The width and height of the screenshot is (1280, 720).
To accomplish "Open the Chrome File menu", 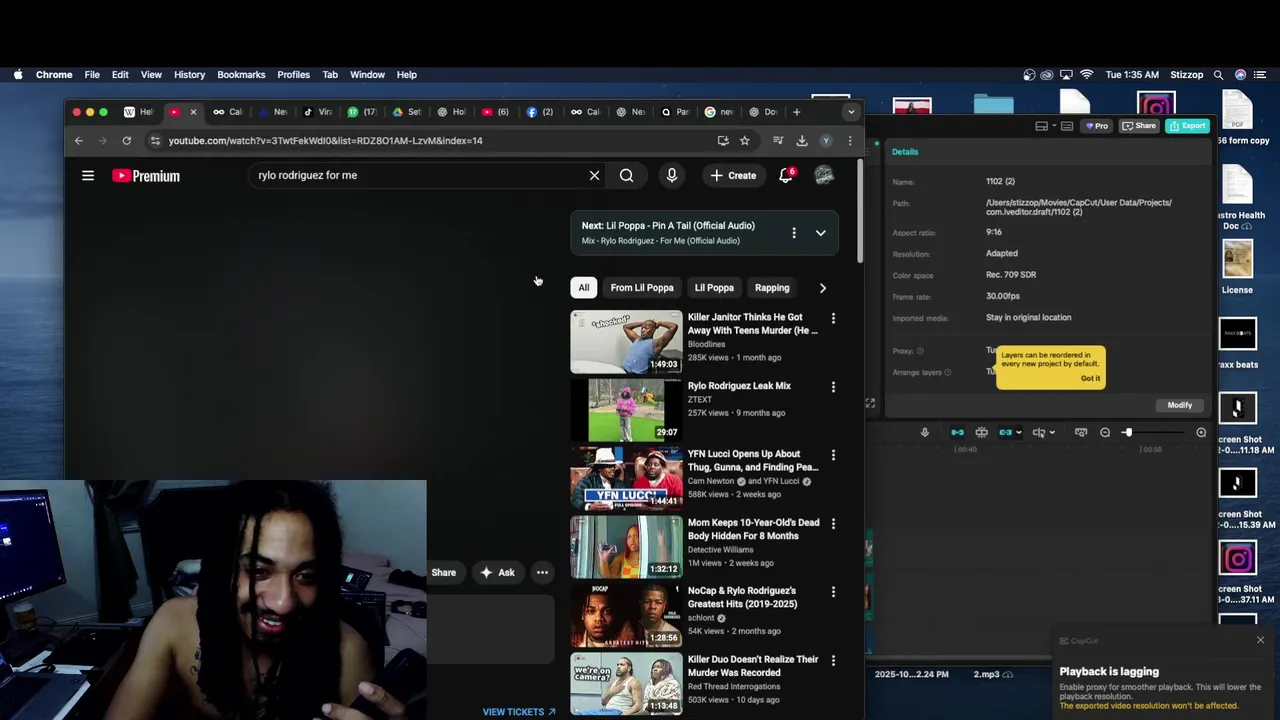I will 92,75.
